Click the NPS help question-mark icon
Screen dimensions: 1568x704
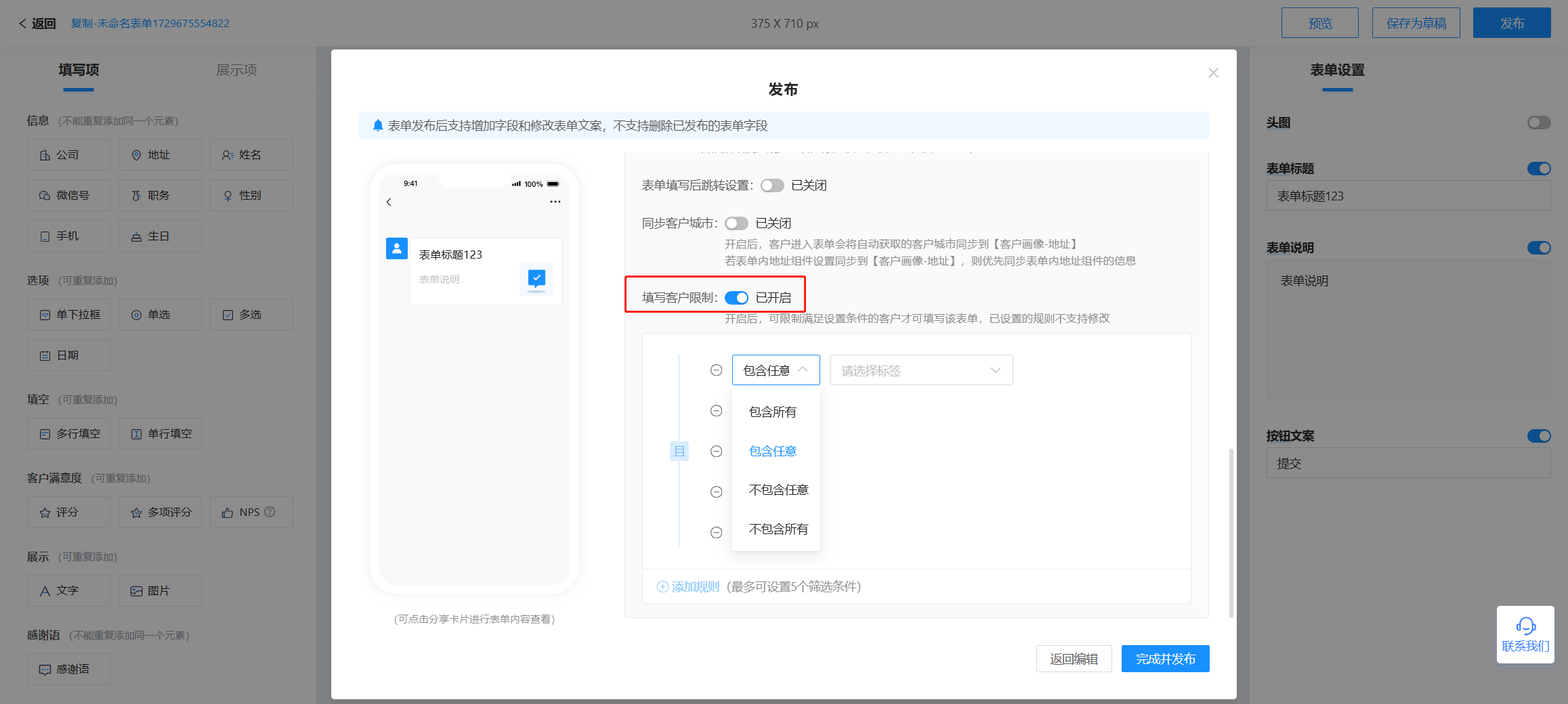[270, 512]
